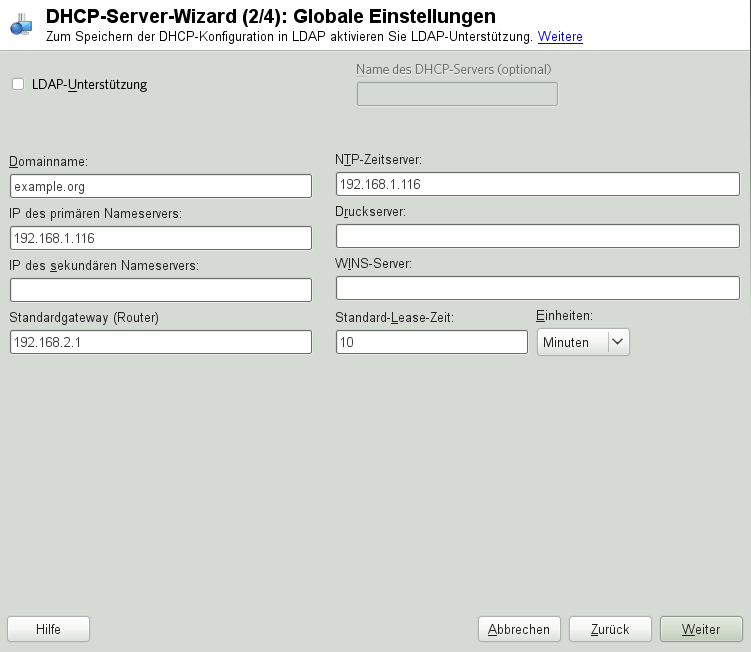Click the NTP-Zeitserver input field
The image size is (751, 652).
pyautogui.click(x=538, y=184)
